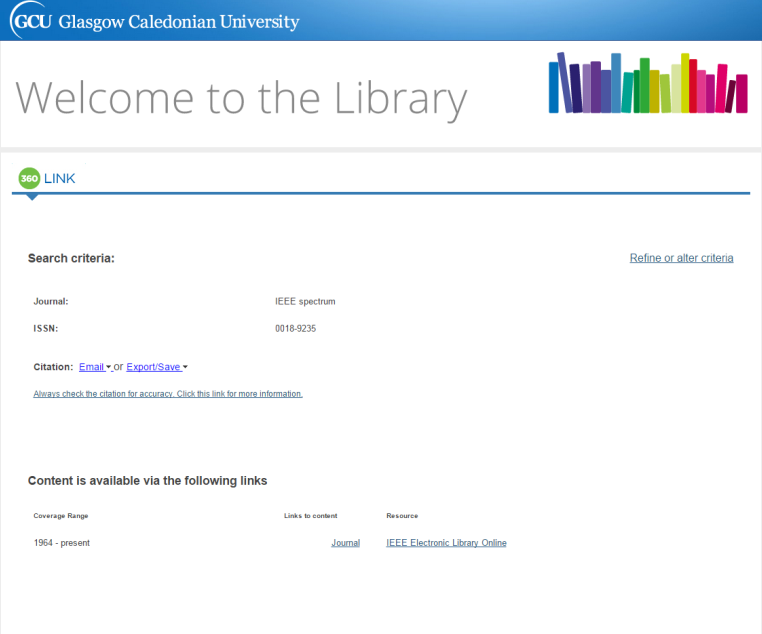Click the '1964 - present' coverage range
Image resolution: width=762 pixels, height=634 pixels.
[x=62, y=543]
